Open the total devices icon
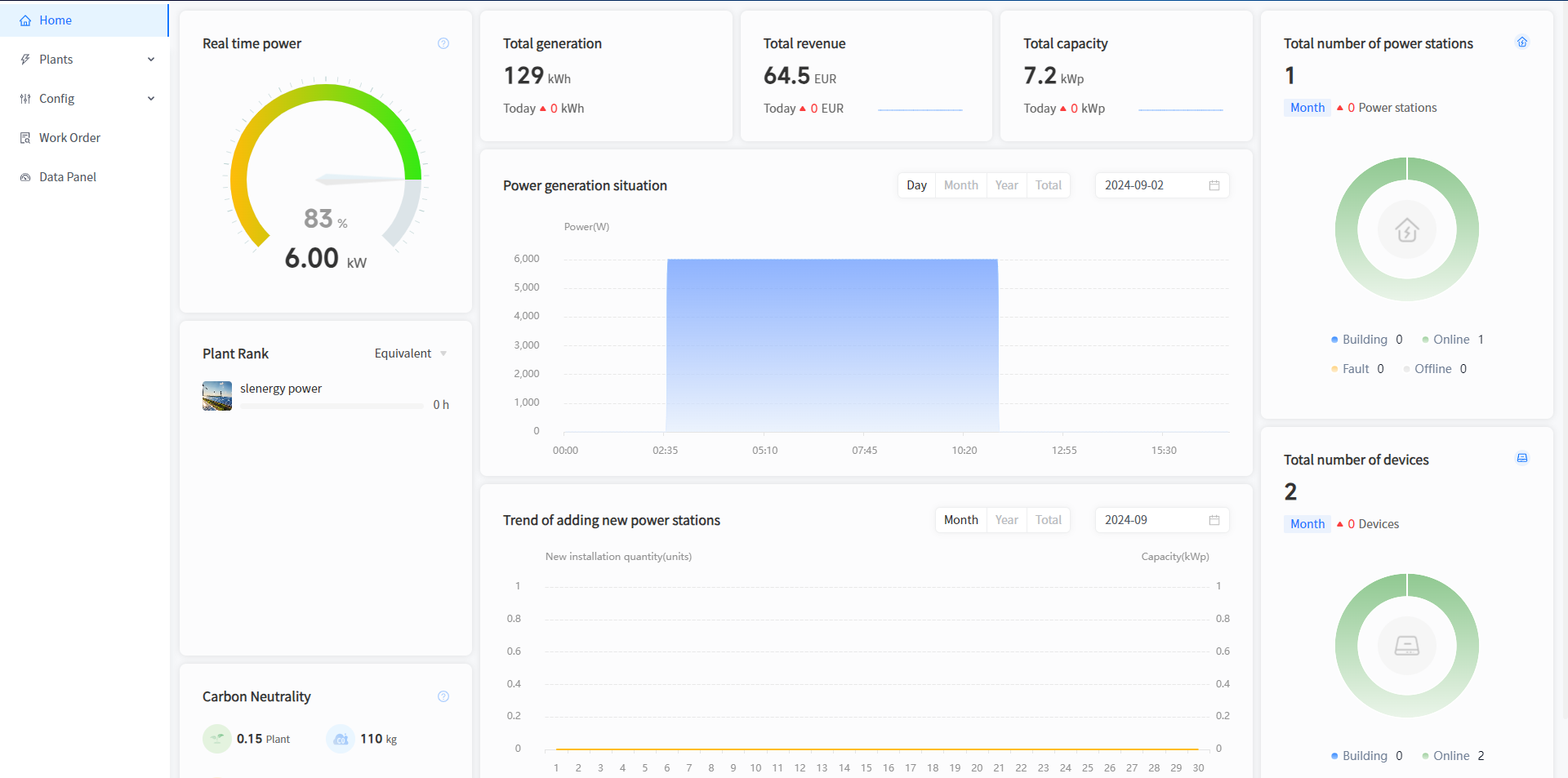This screenshot has height=778, width=1568. (1522, 458)
